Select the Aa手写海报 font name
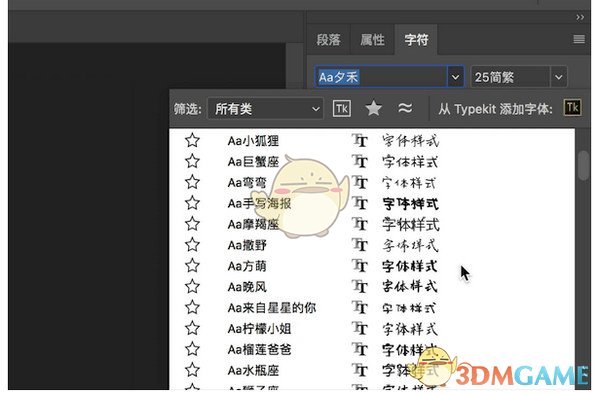Viewport: 600px width, 394px height. 259,204
